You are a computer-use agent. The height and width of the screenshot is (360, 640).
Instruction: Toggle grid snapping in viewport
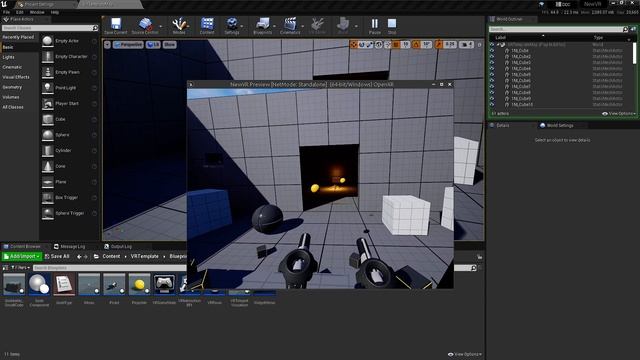pyautogui.click(x=396, y=44)
